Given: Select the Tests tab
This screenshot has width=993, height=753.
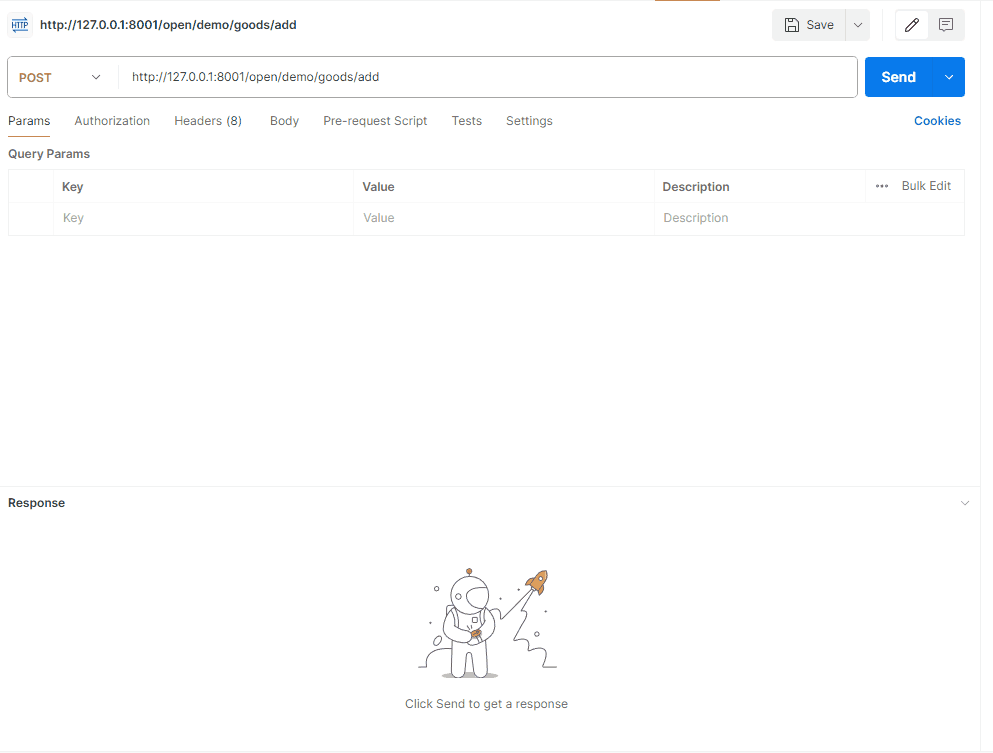Looking at the screenshot, I should (466, 121).
